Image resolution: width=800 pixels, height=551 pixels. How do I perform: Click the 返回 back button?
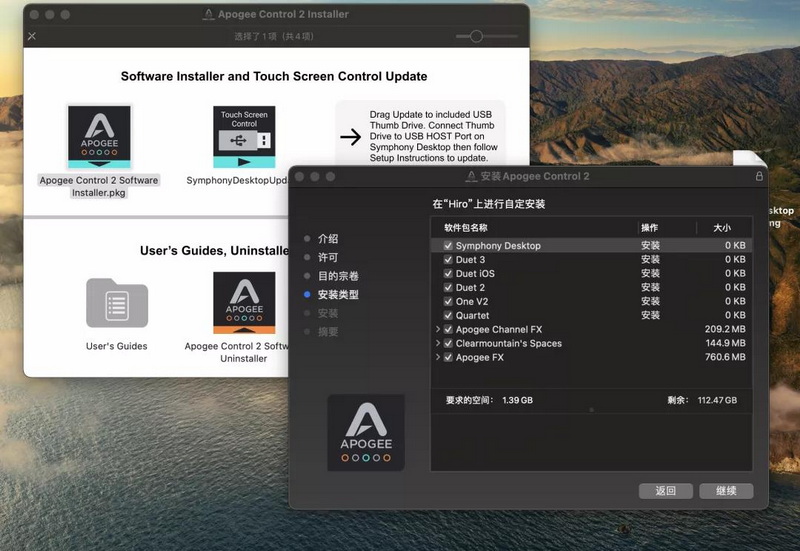(666, 491)
